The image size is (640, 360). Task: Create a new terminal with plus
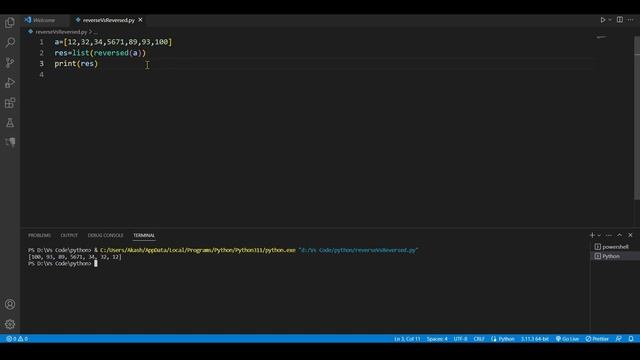pos(592,235)
